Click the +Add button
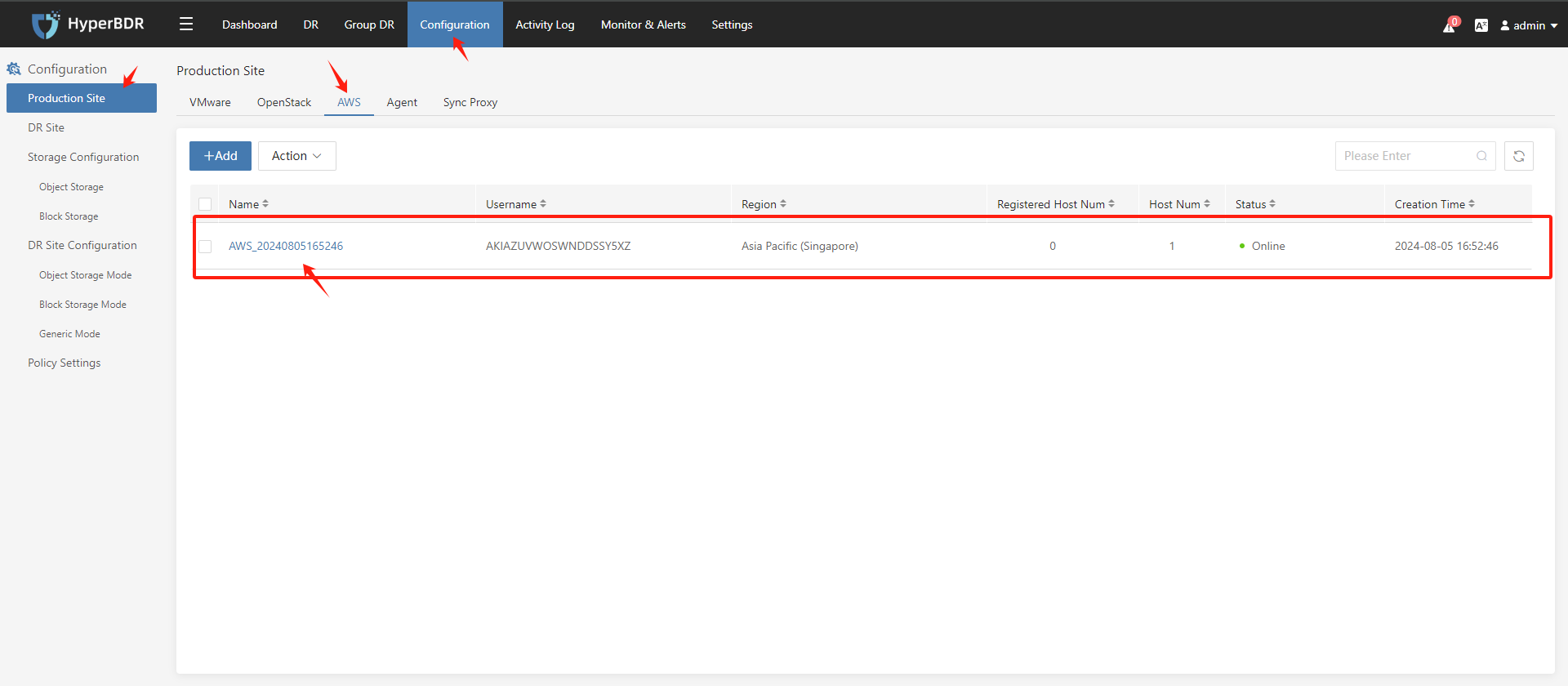1568x686 pixels. coord(220,156)
